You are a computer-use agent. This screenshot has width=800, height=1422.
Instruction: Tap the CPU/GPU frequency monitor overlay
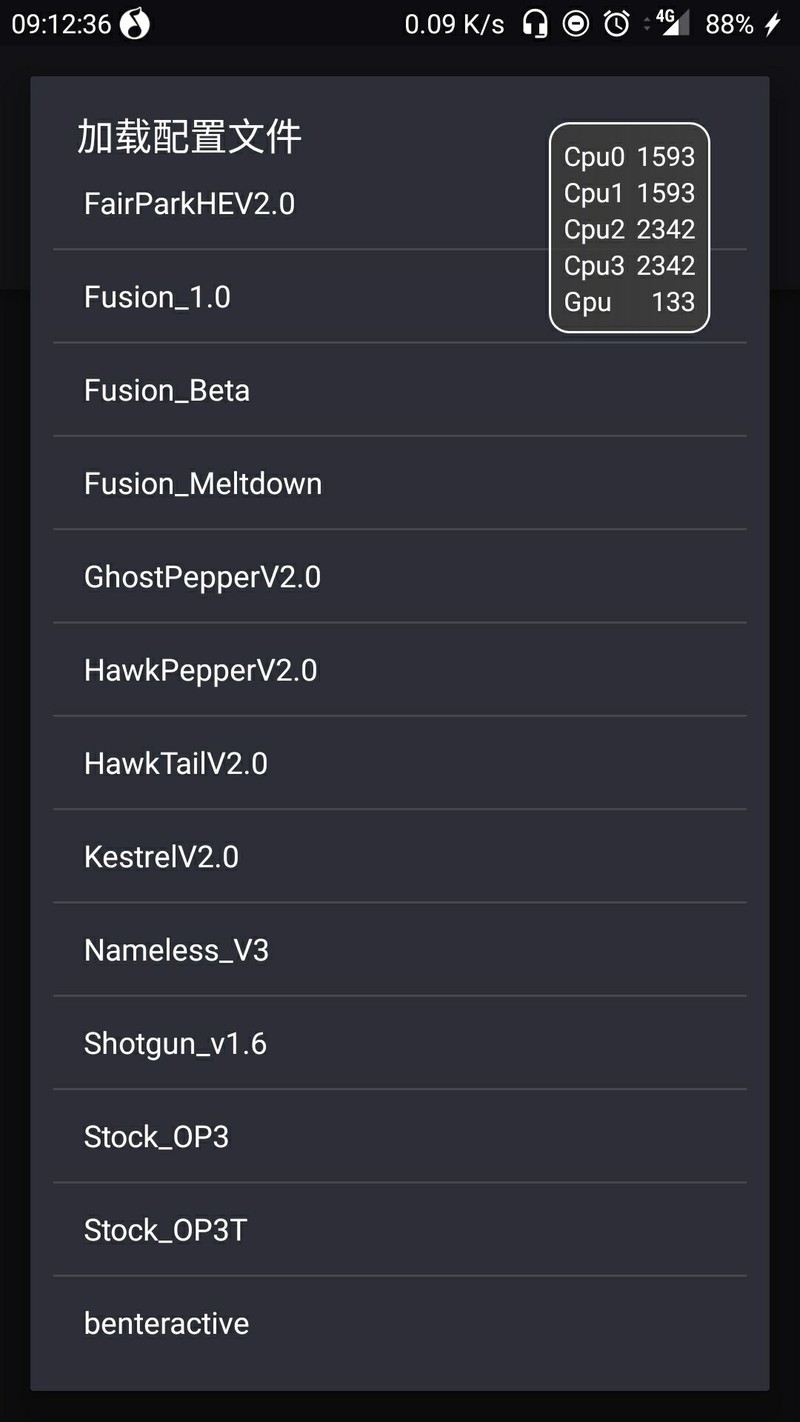[x=629, y=228]
